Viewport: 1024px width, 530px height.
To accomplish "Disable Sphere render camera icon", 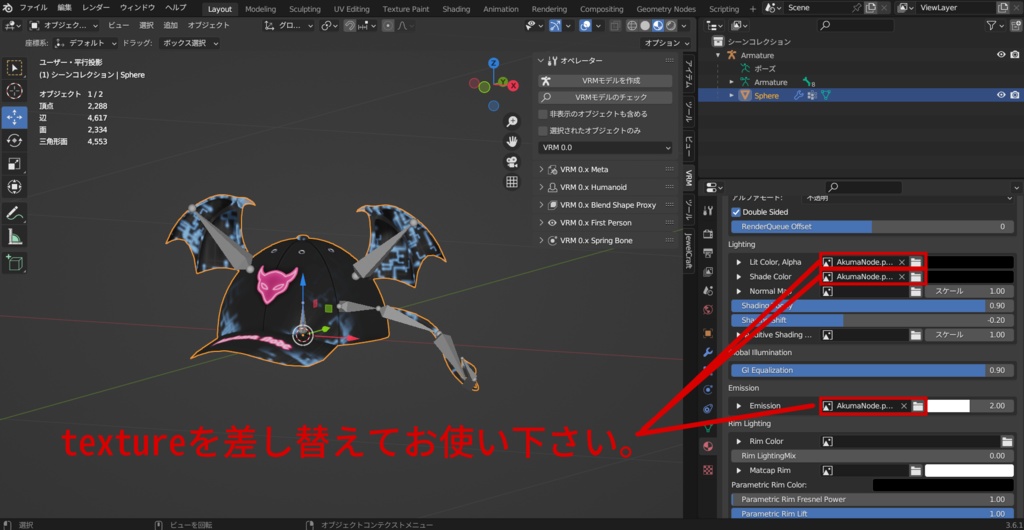I will pos(1014,95).
